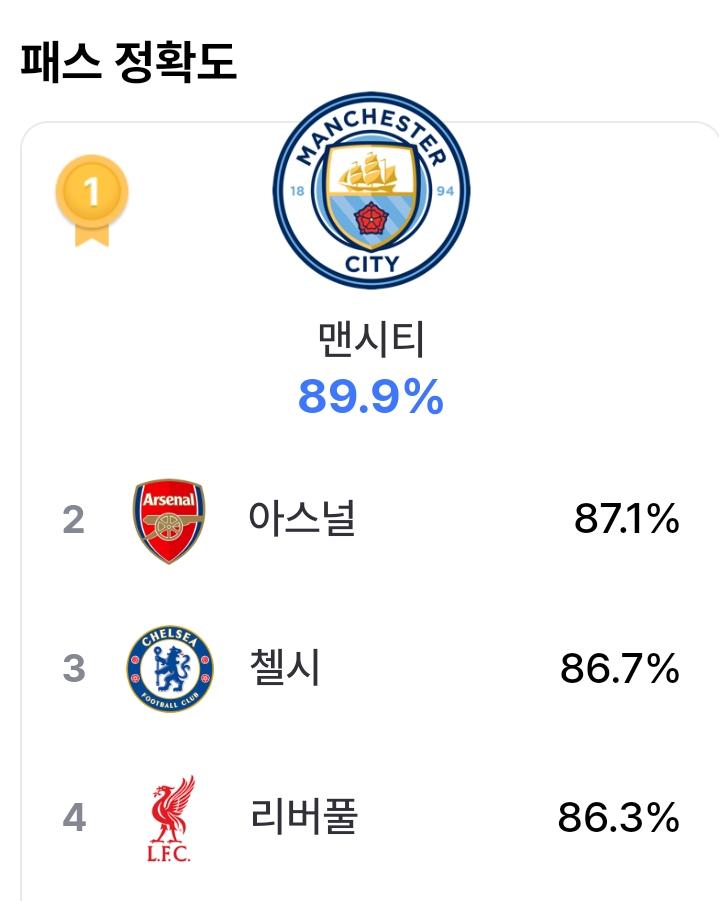The width and height of the screenshot is (719, 901).
Task: Select rank number 2
Action: tap(74, 519)
